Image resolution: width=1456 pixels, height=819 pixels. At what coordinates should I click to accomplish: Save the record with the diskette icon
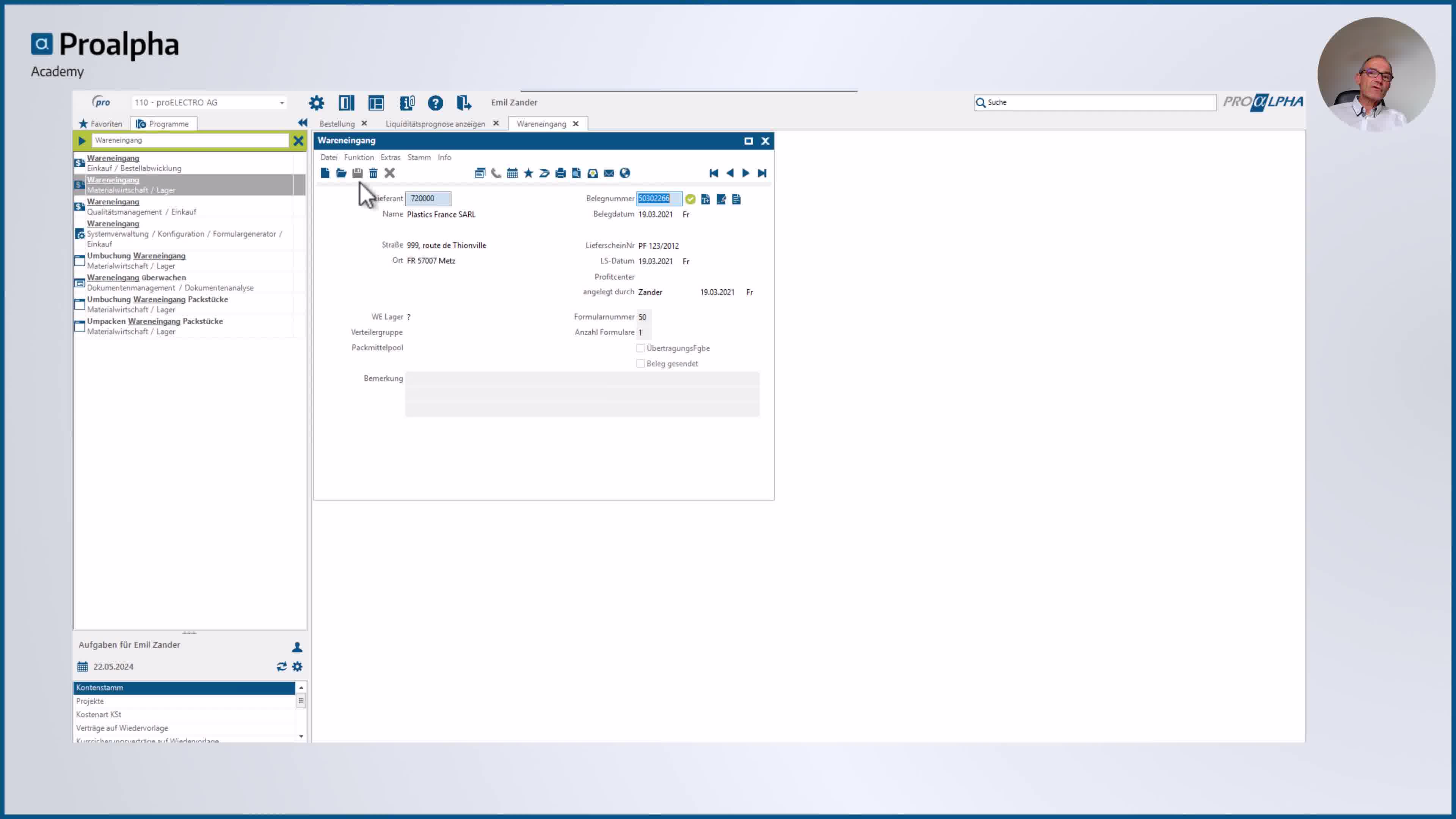(x=357, y=173)
